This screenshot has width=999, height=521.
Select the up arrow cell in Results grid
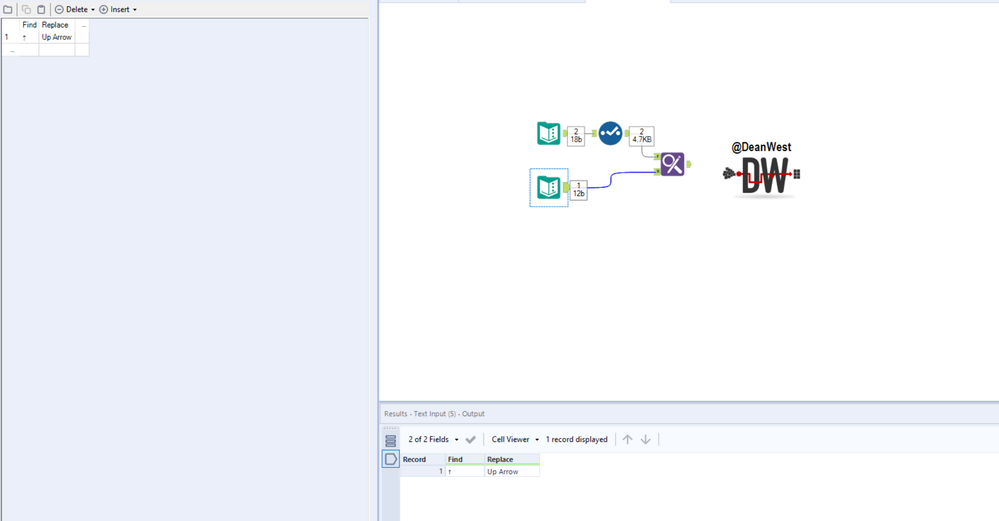coord(465,472)
